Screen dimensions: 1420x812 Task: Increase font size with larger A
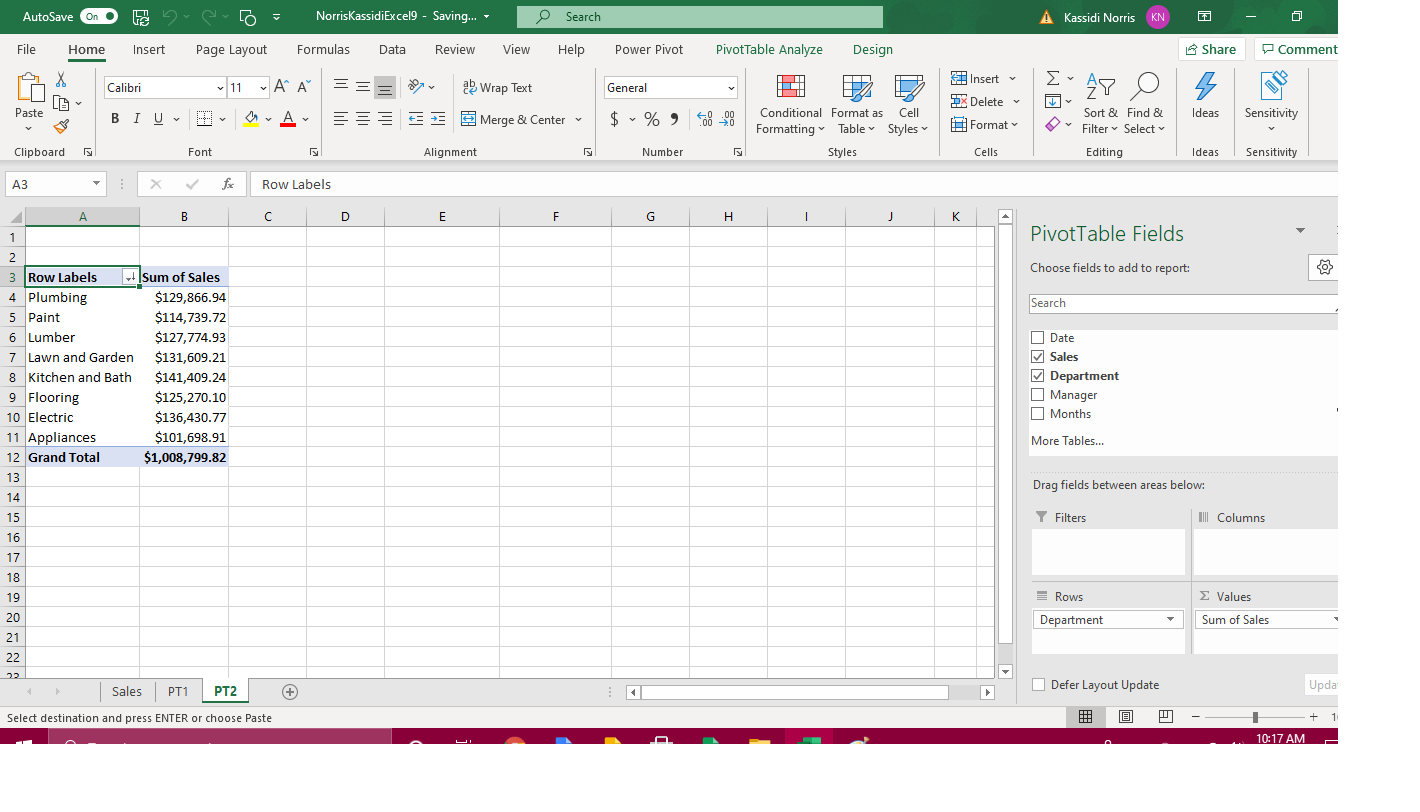click(x=282, y=87)
